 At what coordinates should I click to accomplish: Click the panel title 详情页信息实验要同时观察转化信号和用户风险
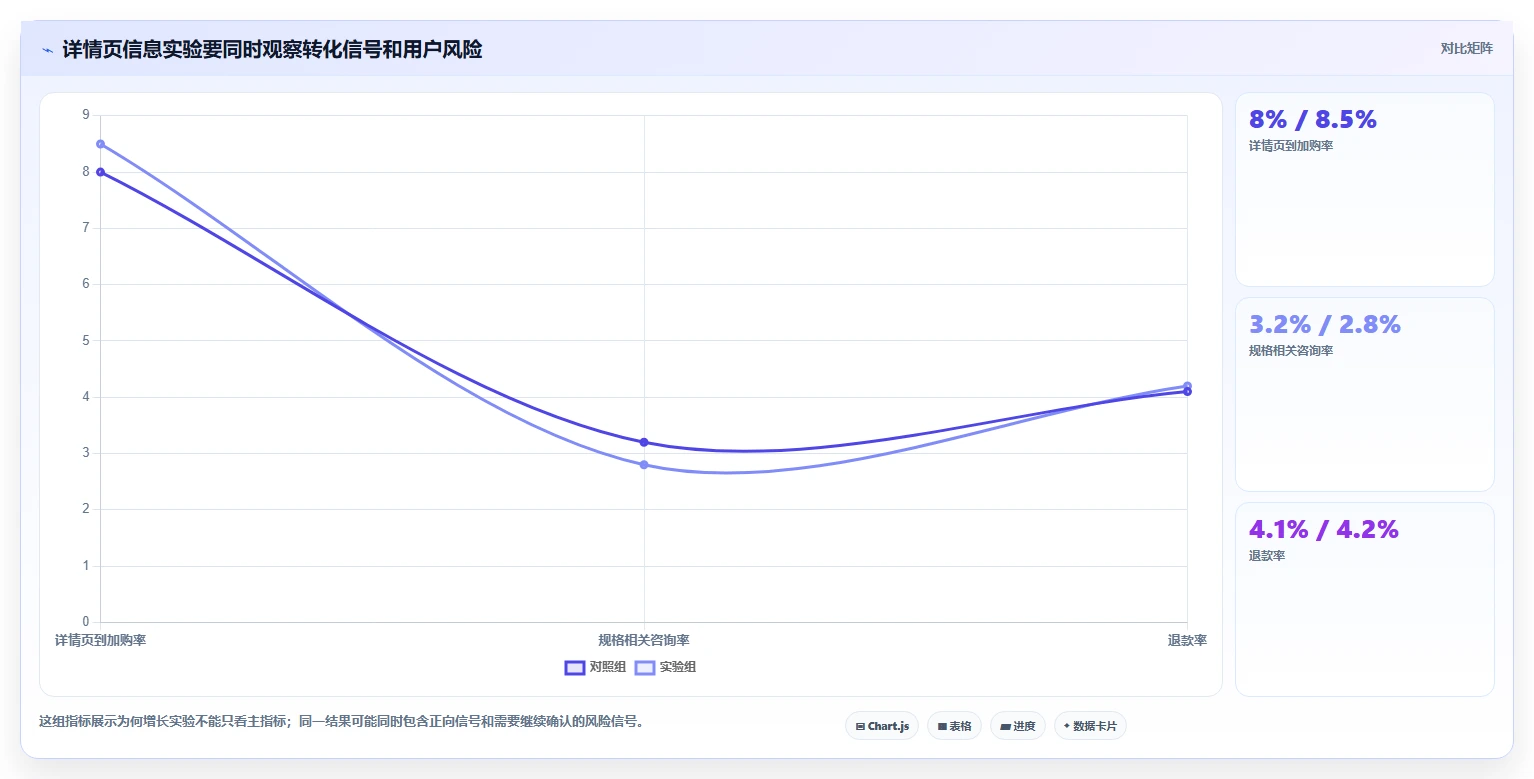tap(272, 50)
